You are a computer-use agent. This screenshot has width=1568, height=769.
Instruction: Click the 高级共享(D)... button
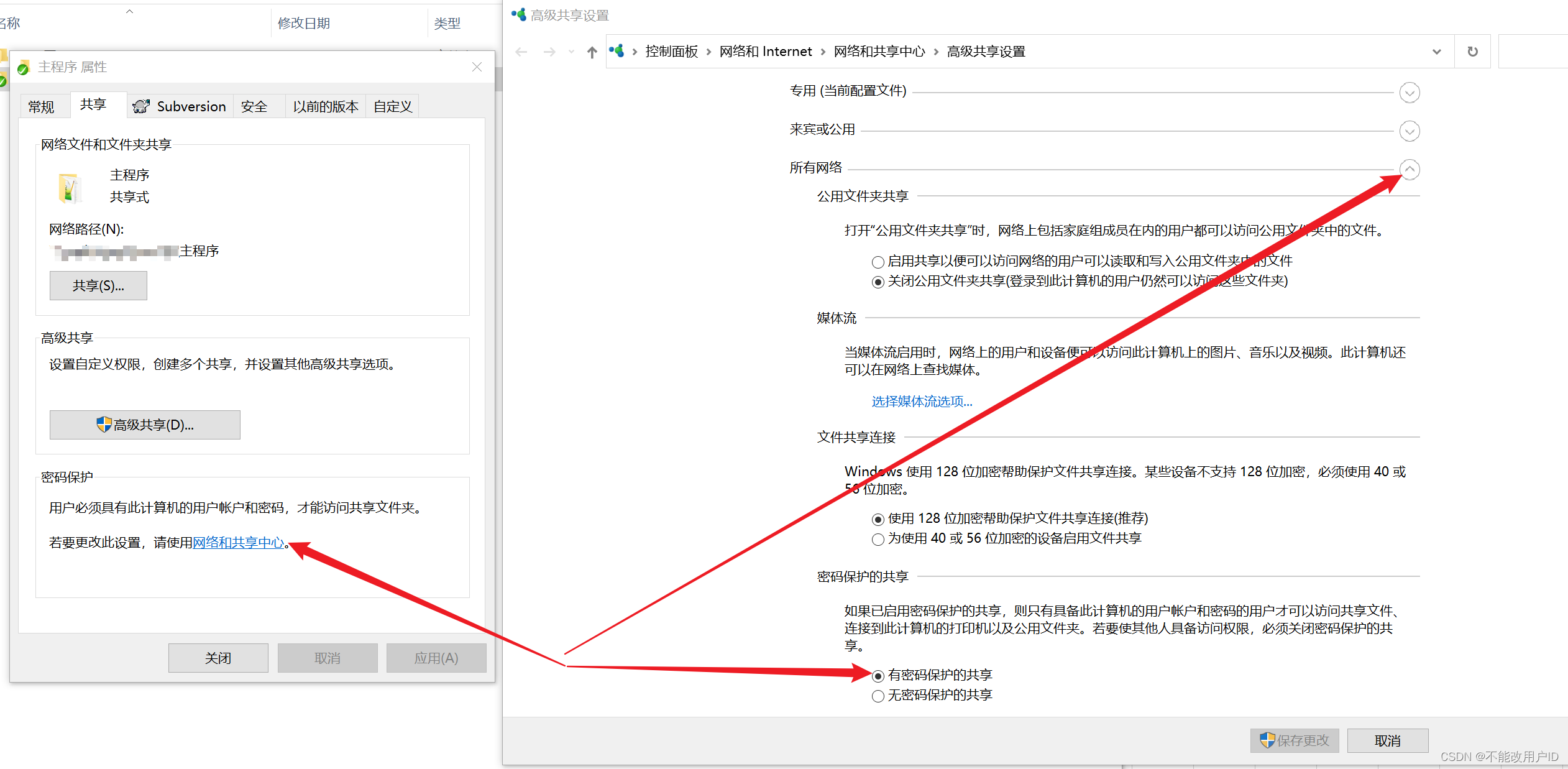coord(145,425)
